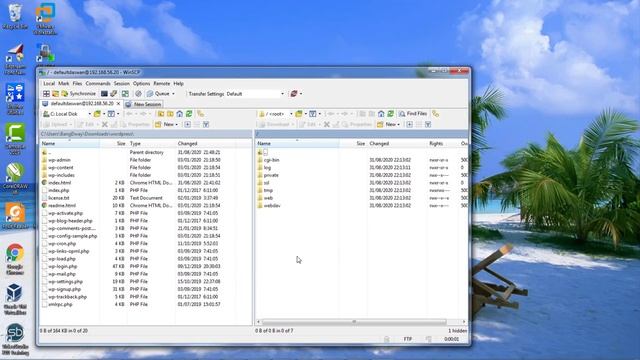Open the Recycle Bin desktop icon
The image size is (640, 360).
click(x=15, y=17)
